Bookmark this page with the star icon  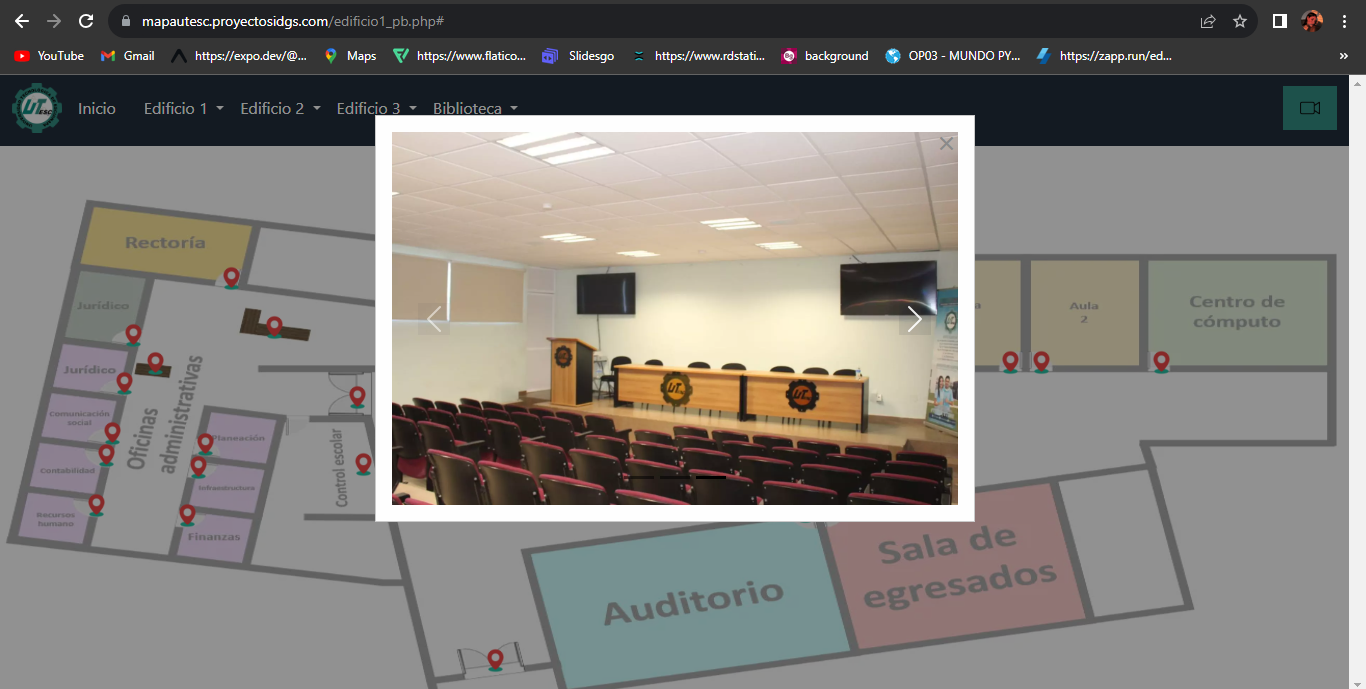(x=1240, y=21)
